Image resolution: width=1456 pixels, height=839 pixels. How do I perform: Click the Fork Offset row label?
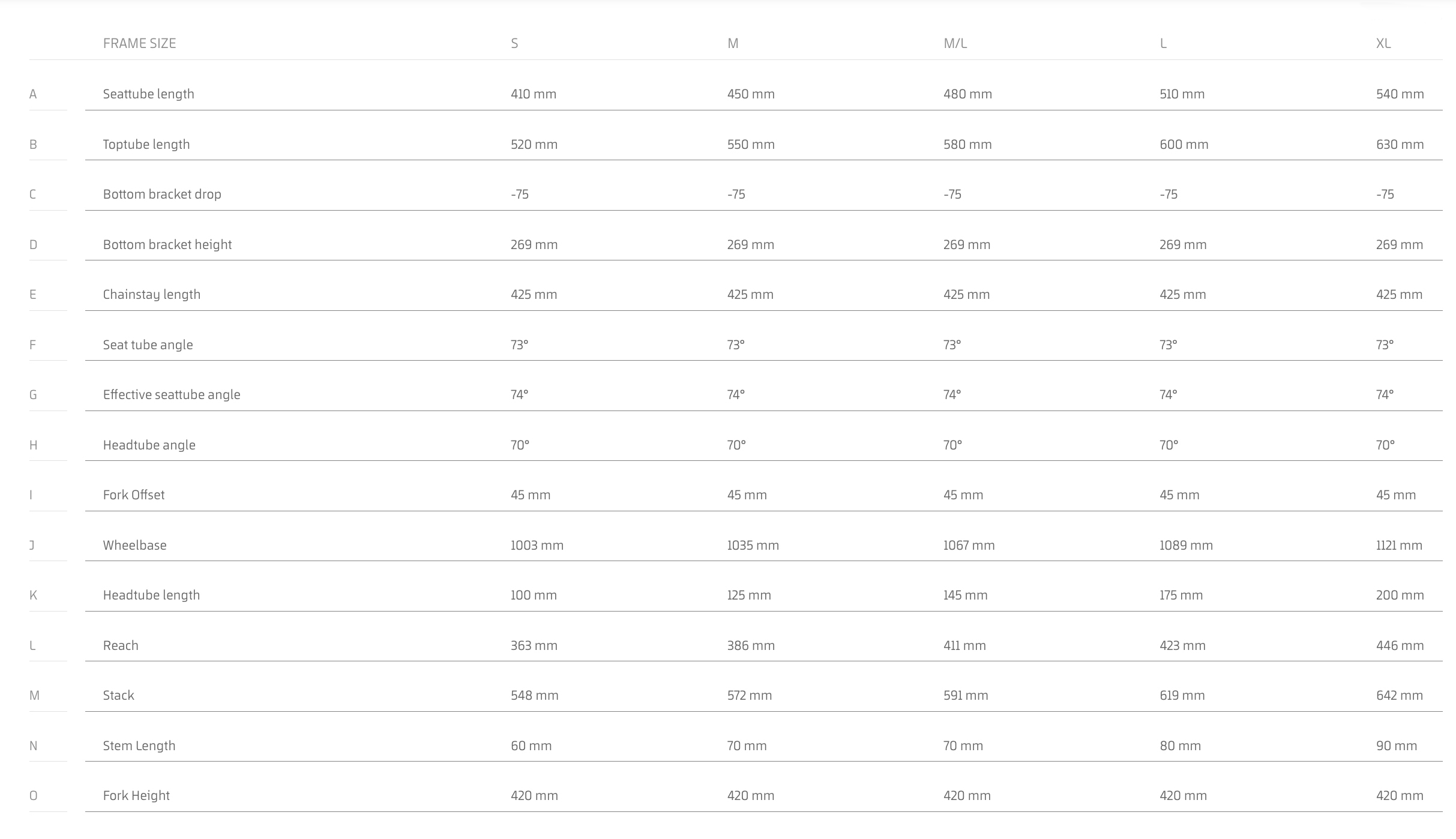(x=134, y=495)
